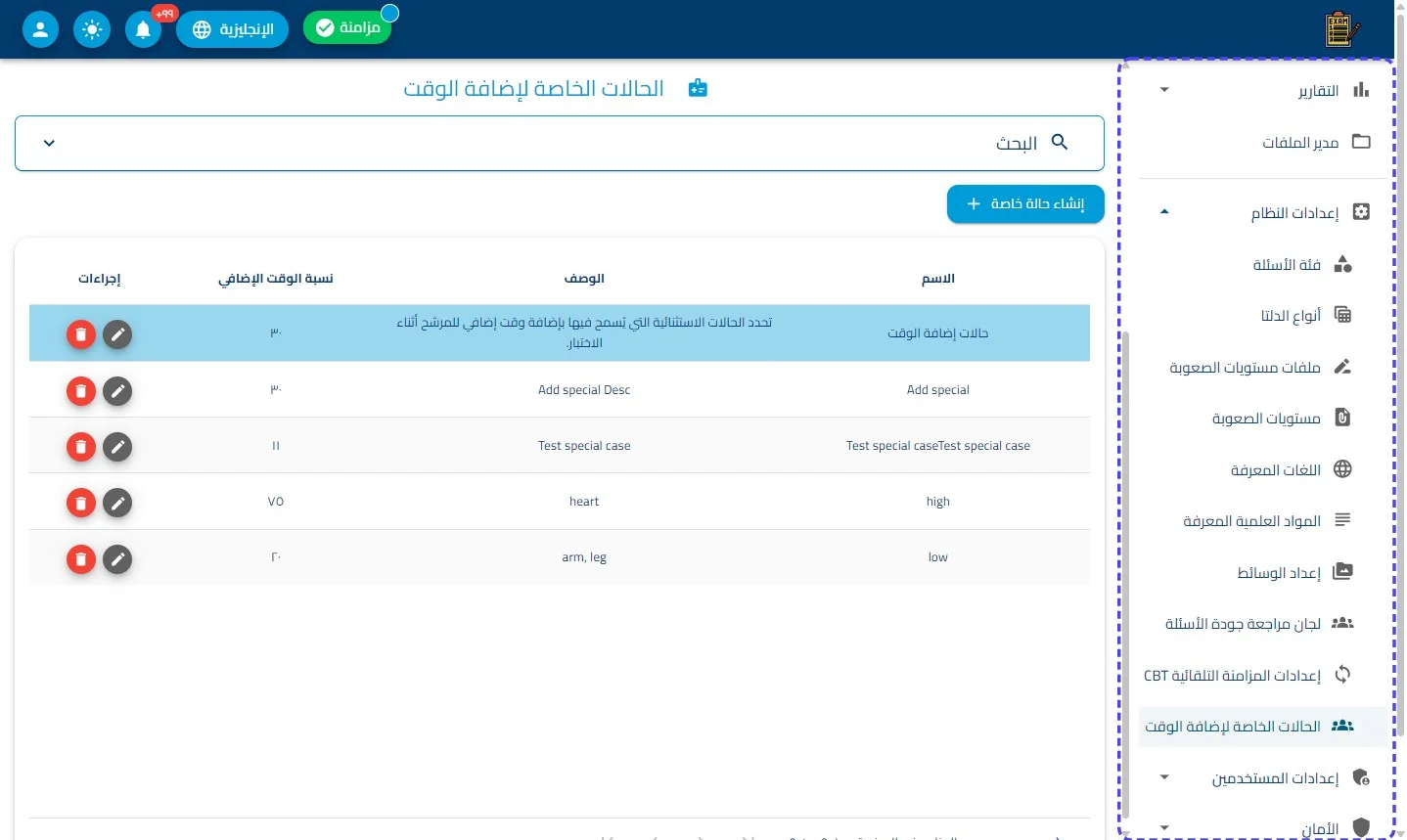Edit the "حالات إضافة الوقت" row

click(117, 334)
